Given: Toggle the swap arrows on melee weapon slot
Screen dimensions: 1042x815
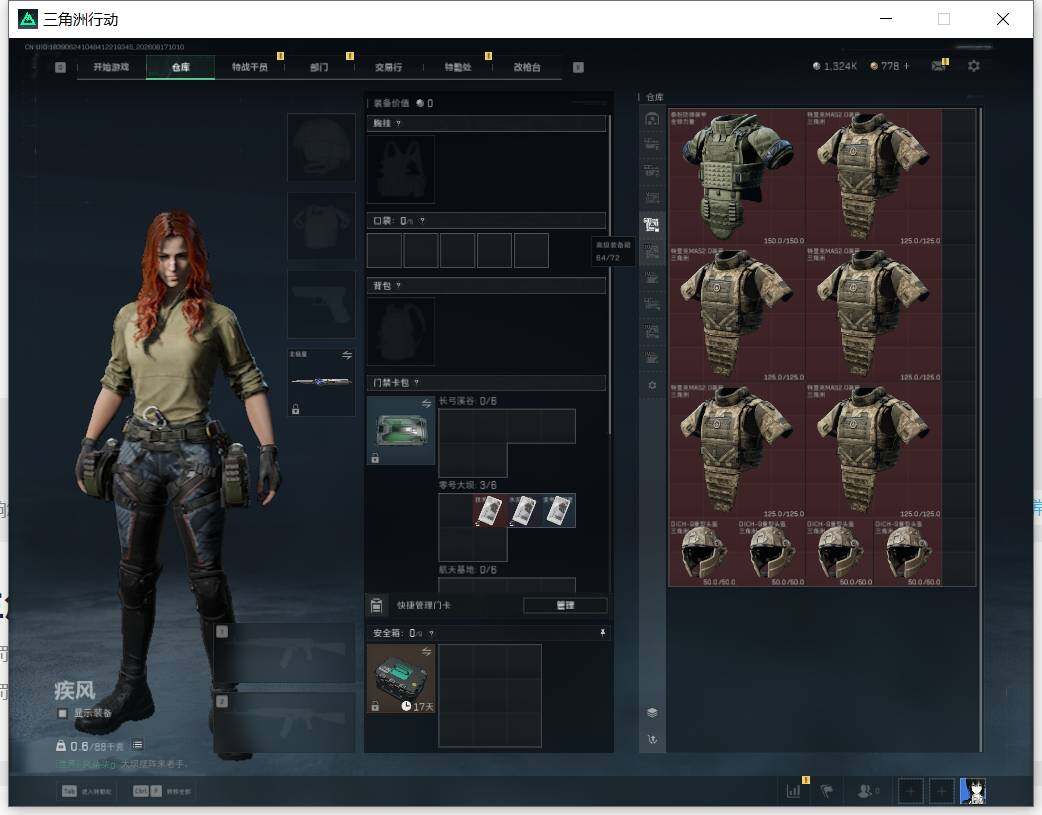Looking at the screenshot, I should tap(347, 355).
